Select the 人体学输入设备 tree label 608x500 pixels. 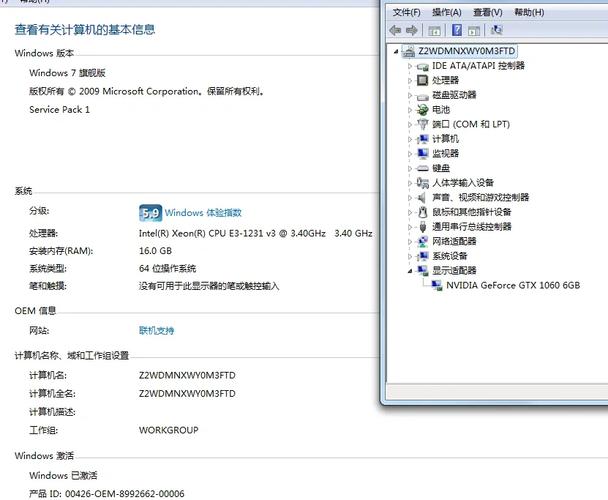[463, 183]
